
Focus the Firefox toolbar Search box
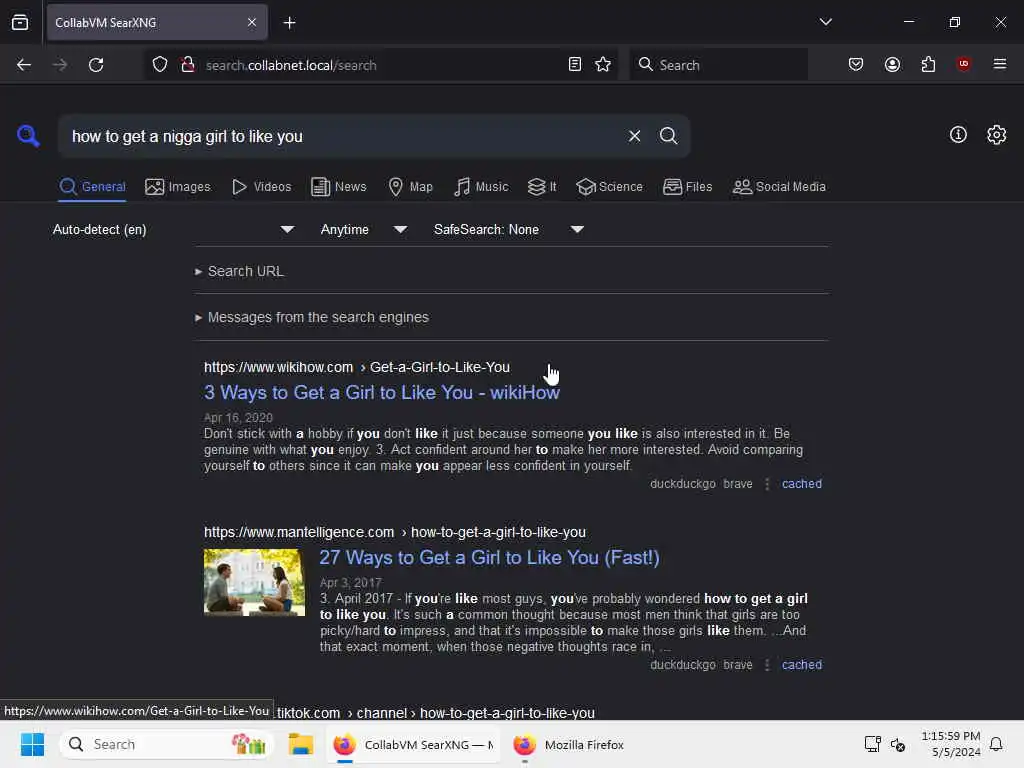point(718,65)
